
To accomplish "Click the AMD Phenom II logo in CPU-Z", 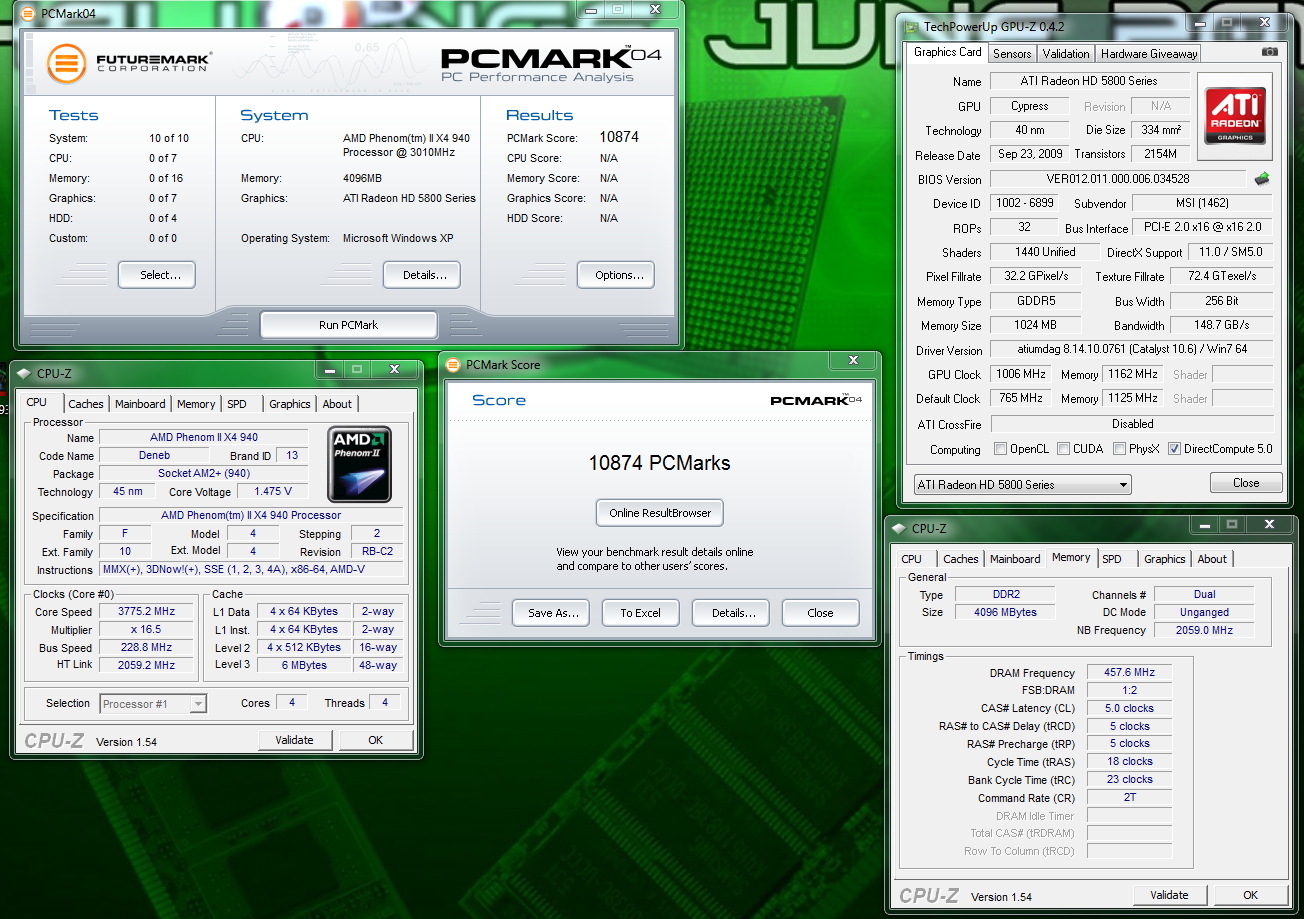I will [360, 463].
